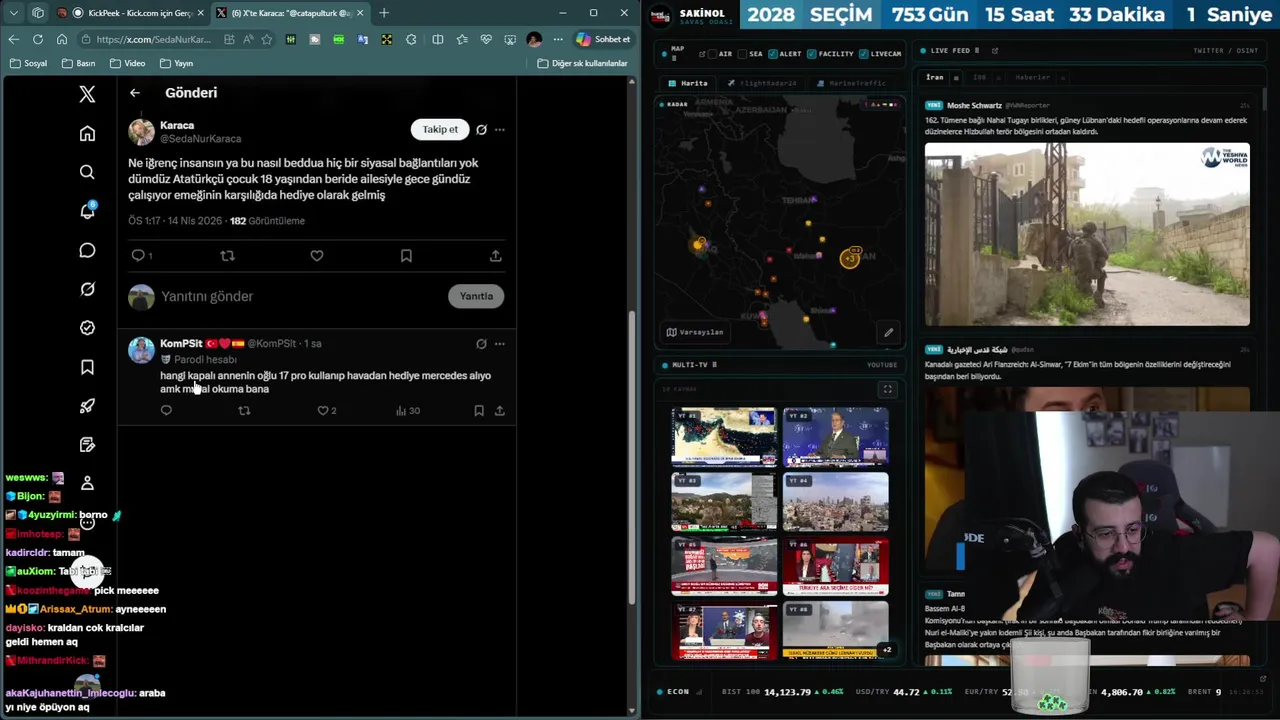1280x720 pixels.
Task: Select İran live feed tab
Action: [935, 77]
